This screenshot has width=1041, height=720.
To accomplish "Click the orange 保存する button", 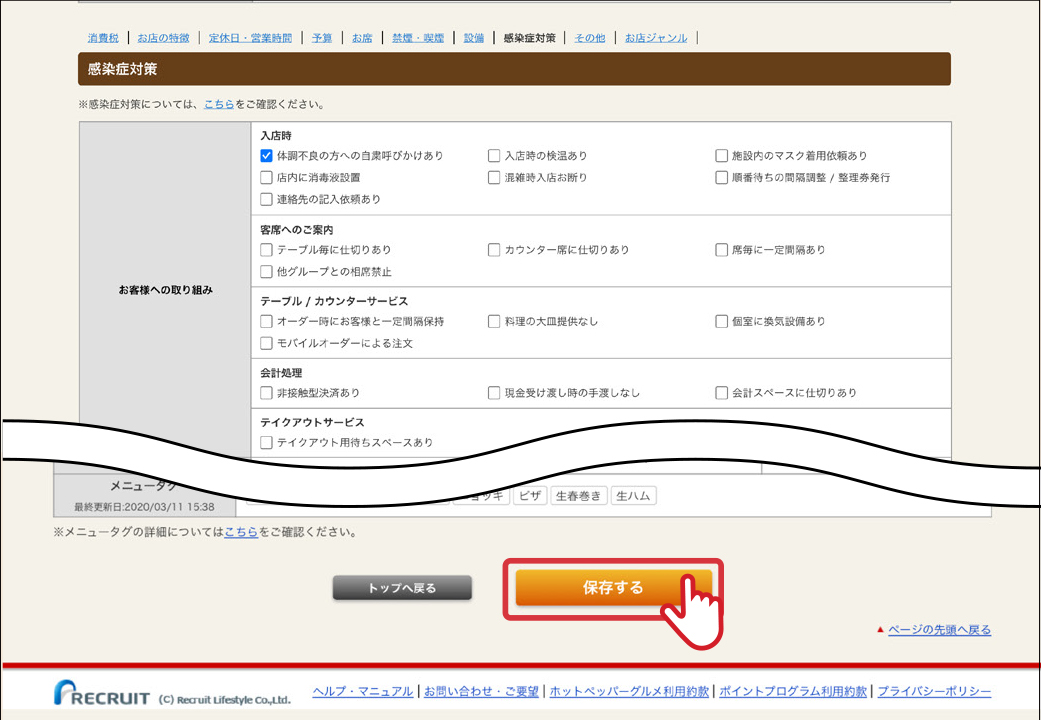I will pyautogui.click(x=613, y=588).
